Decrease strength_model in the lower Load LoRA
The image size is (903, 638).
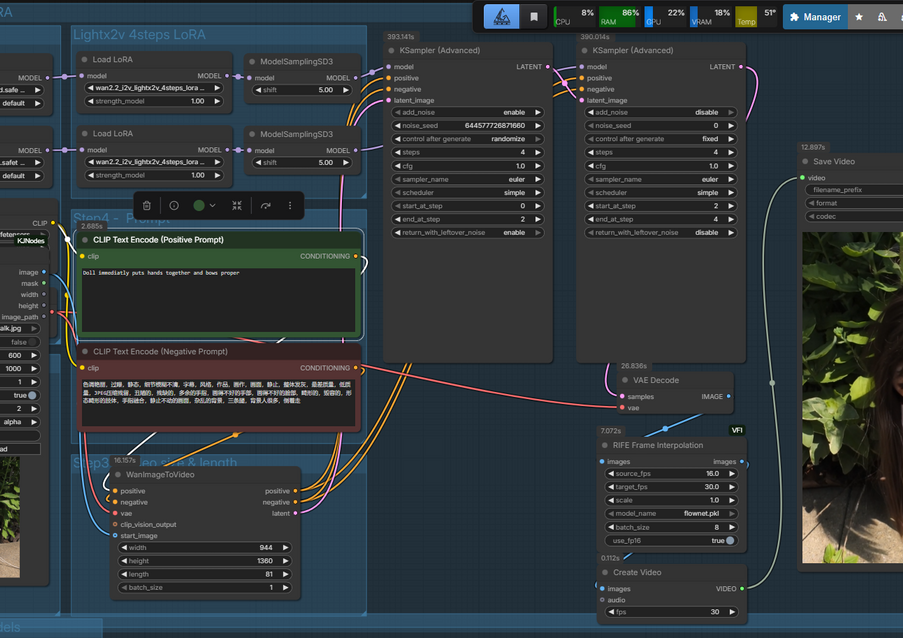coord(90,175)
